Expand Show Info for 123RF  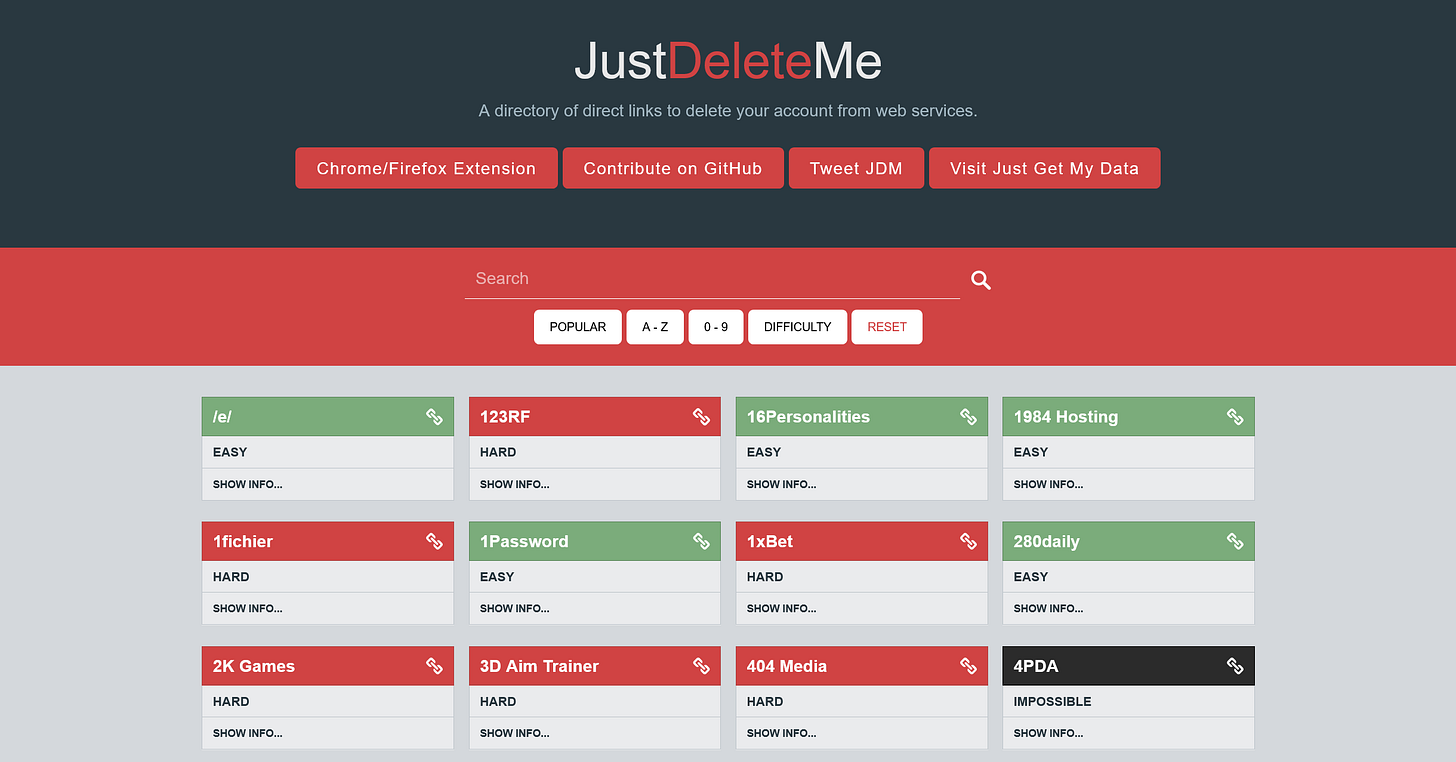pyautogui.click(x=515, y=484)
